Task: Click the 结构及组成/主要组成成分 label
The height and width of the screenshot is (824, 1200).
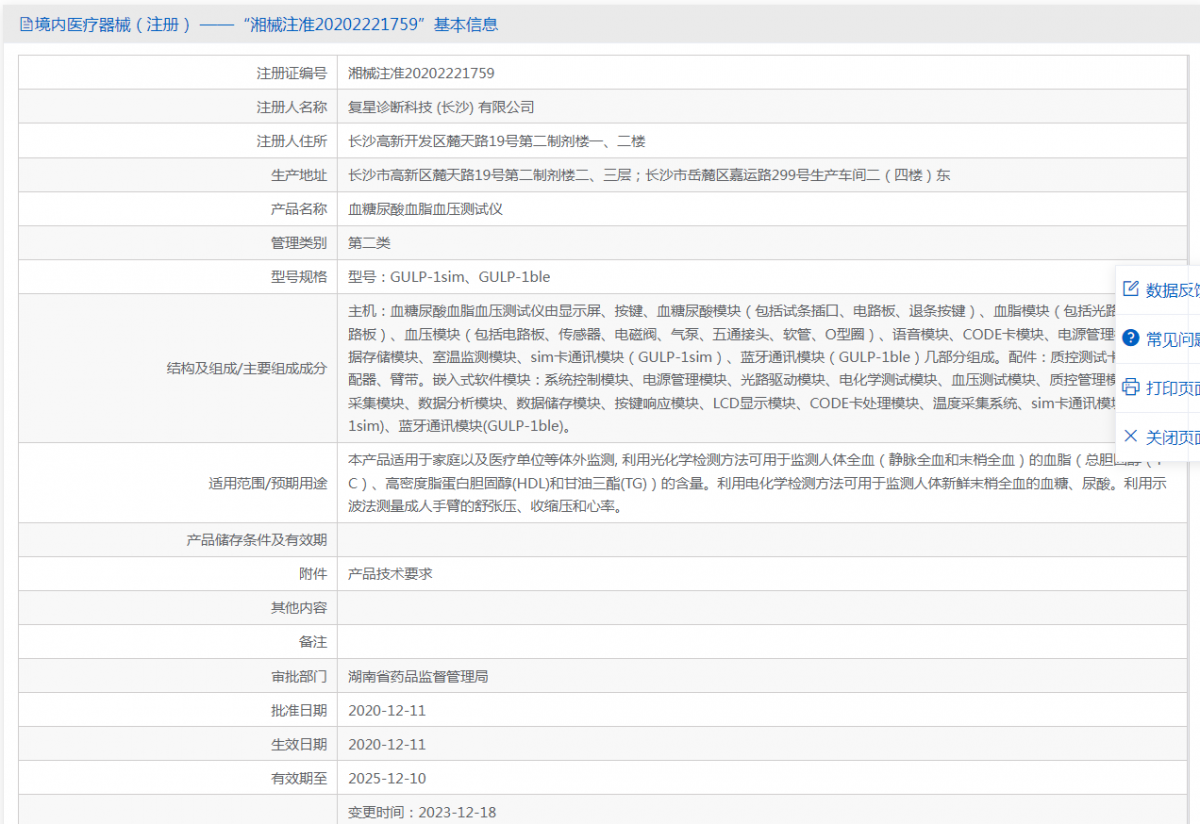Action: click(246, 368)
